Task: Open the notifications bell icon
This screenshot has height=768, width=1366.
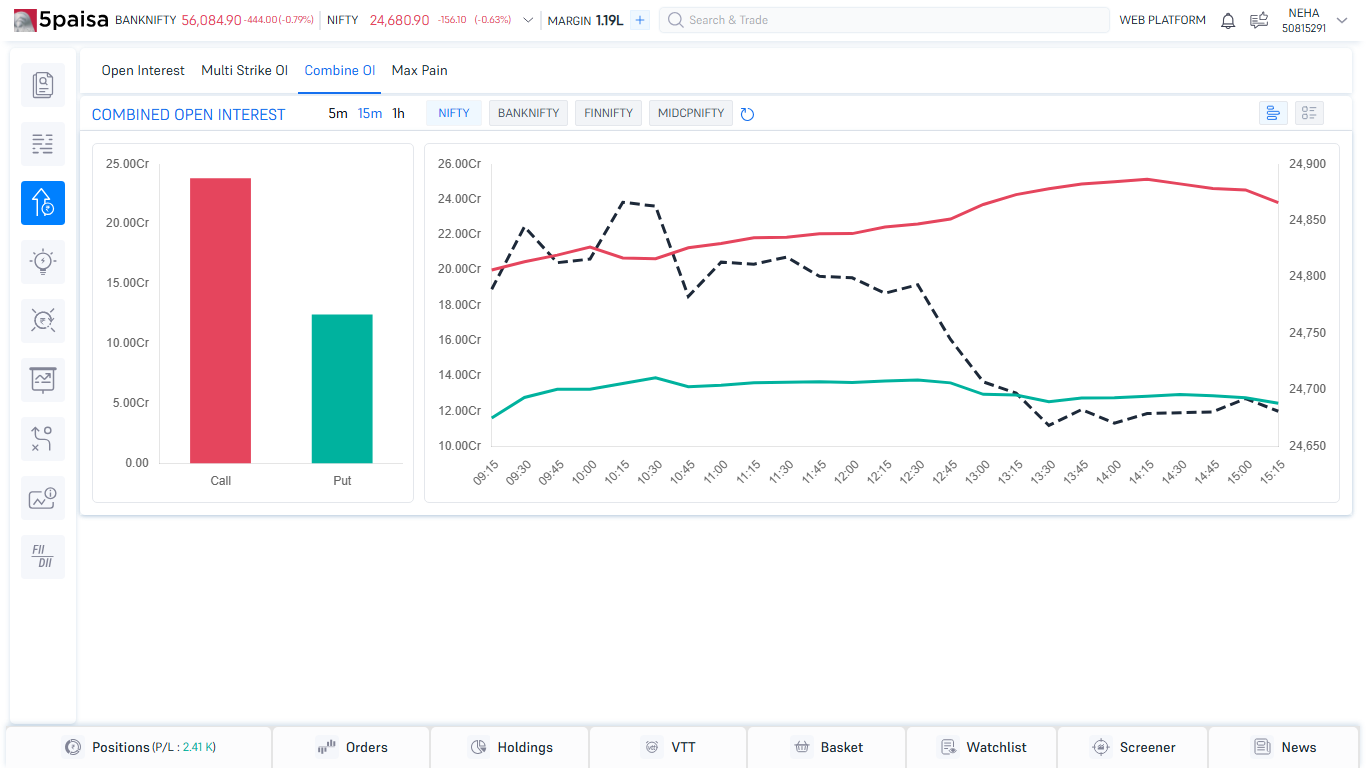Action: 1228,20
